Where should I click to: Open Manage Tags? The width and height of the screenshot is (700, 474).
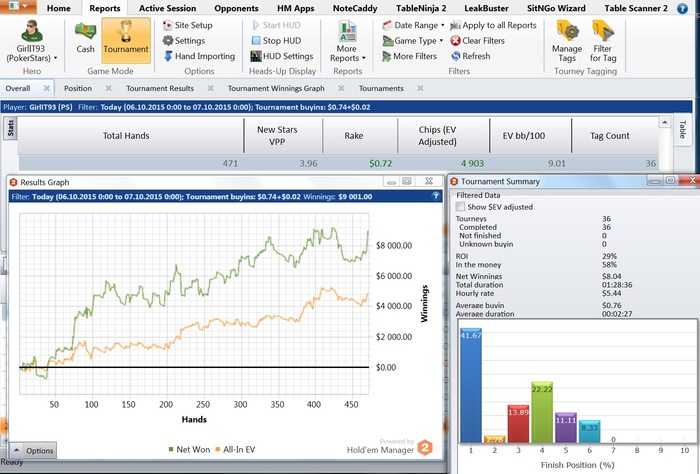(x=567, y=42)
